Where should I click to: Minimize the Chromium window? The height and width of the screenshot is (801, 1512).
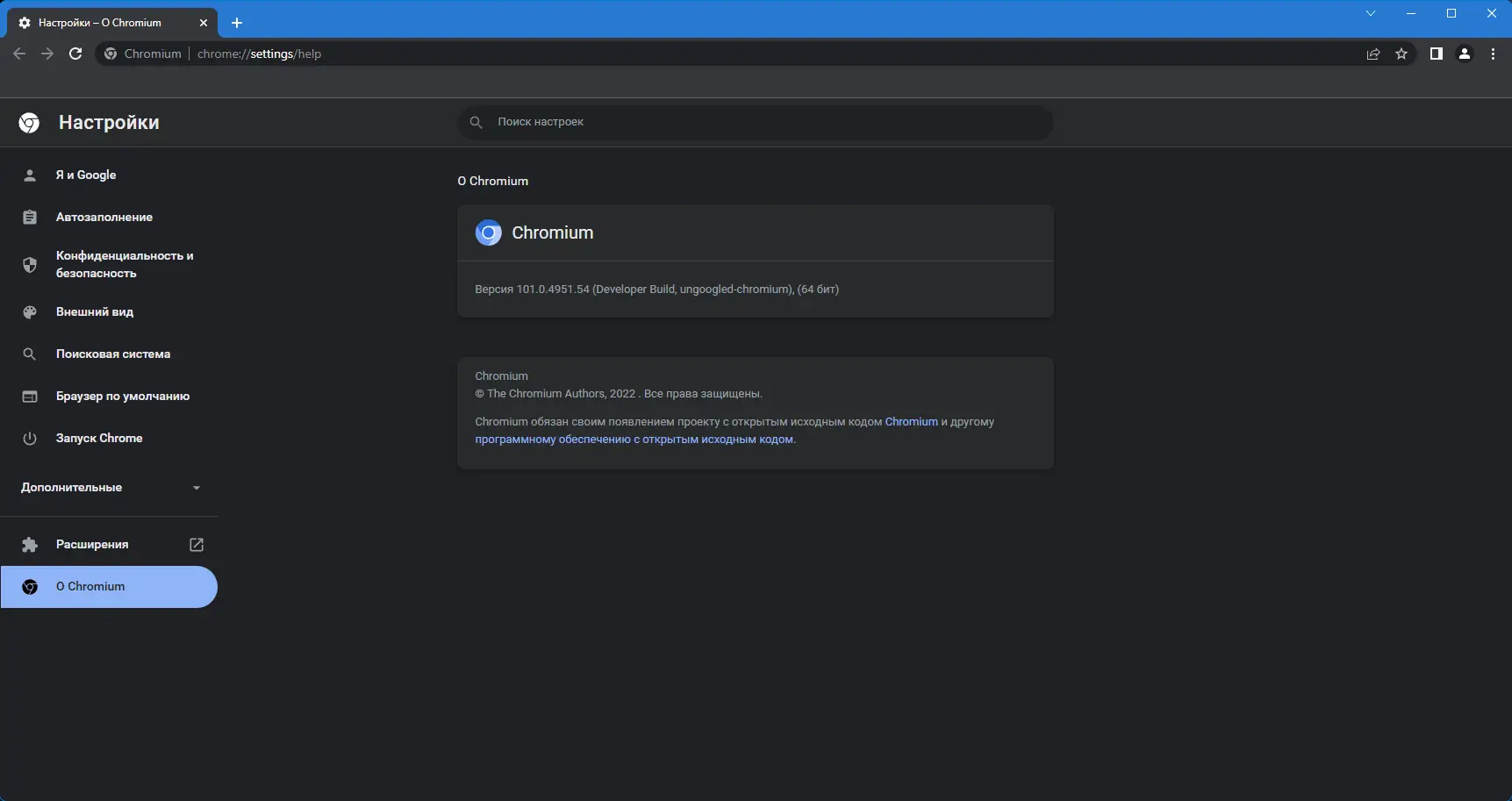click(x=1411, y=13)
